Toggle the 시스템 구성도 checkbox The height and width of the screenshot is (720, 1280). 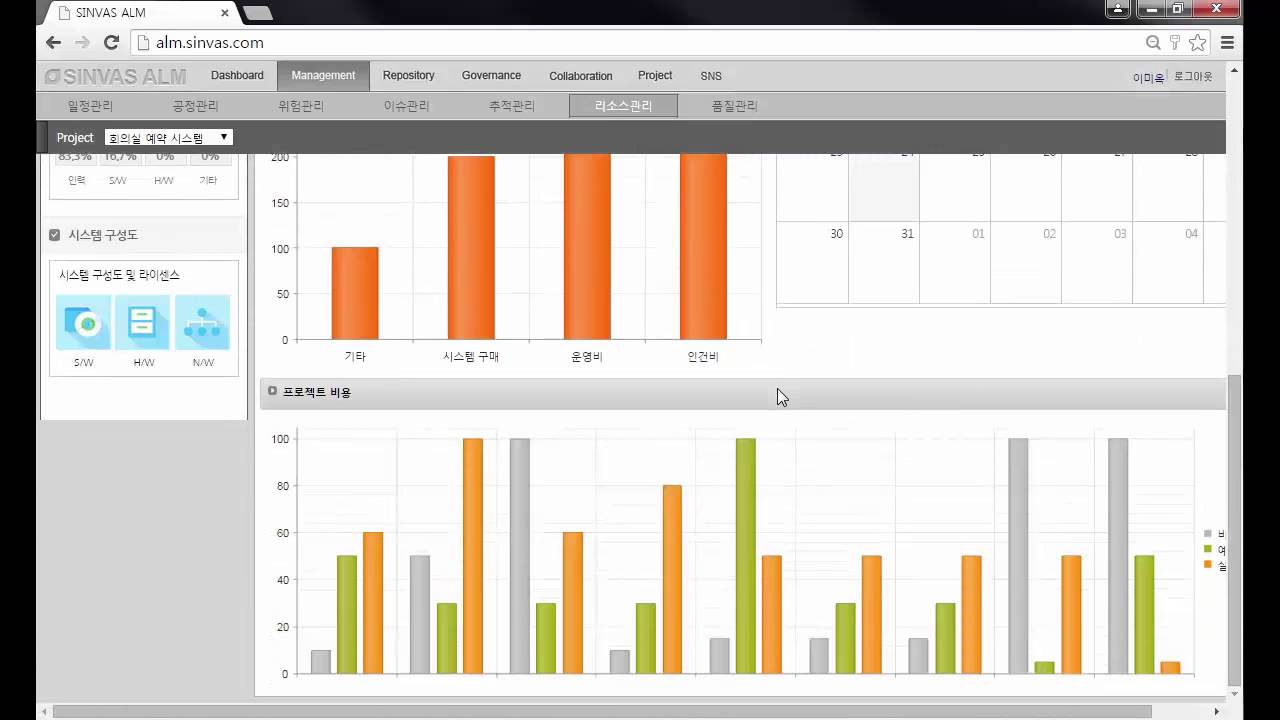tap(55, 235)
